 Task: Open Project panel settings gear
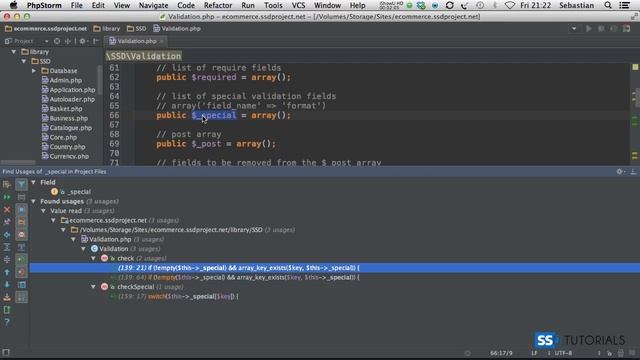point(82,41)
